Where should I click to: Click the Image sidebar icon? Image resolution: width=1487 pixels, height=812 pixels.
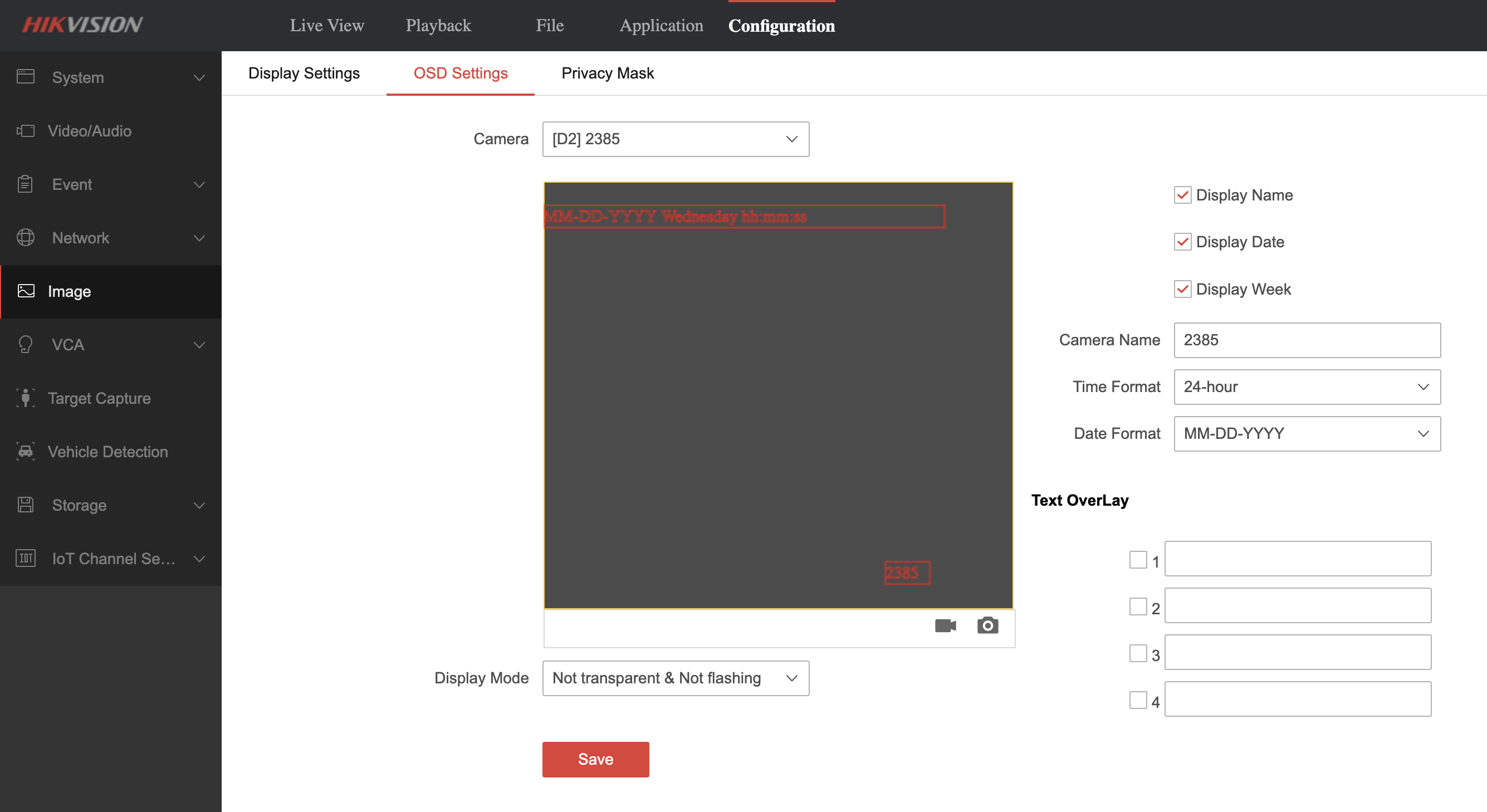26,291
